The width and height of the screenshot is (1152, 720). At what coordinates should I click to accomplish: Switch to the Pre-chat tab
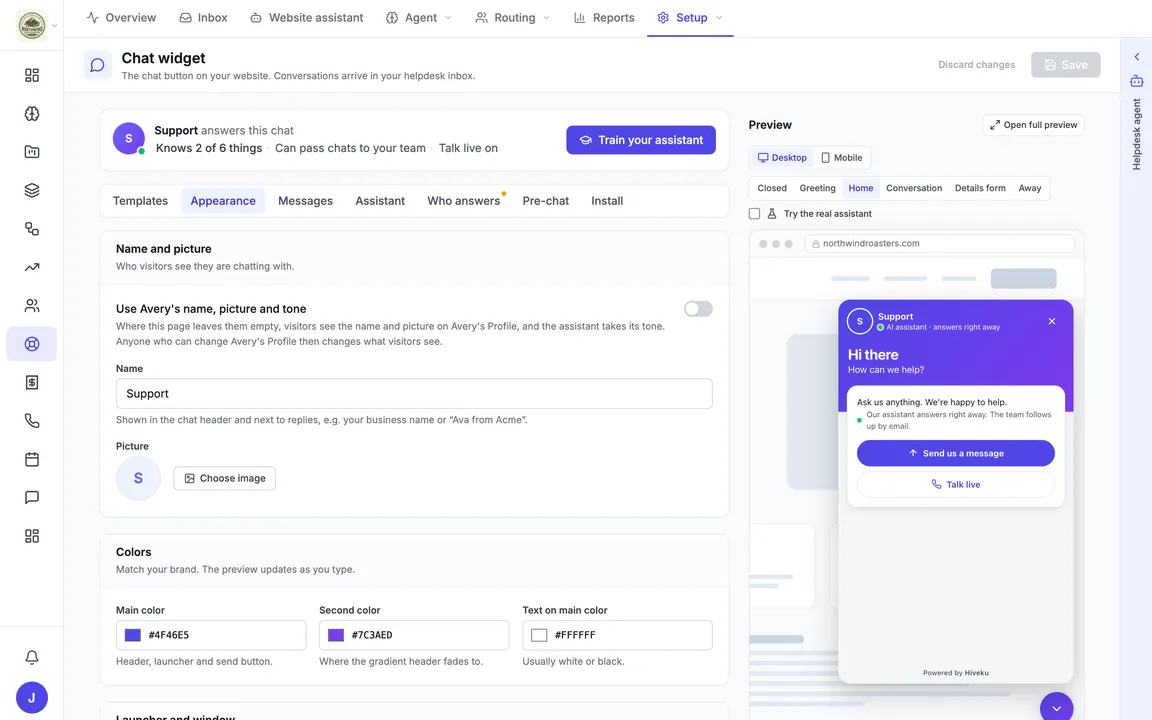pos(545,201)
